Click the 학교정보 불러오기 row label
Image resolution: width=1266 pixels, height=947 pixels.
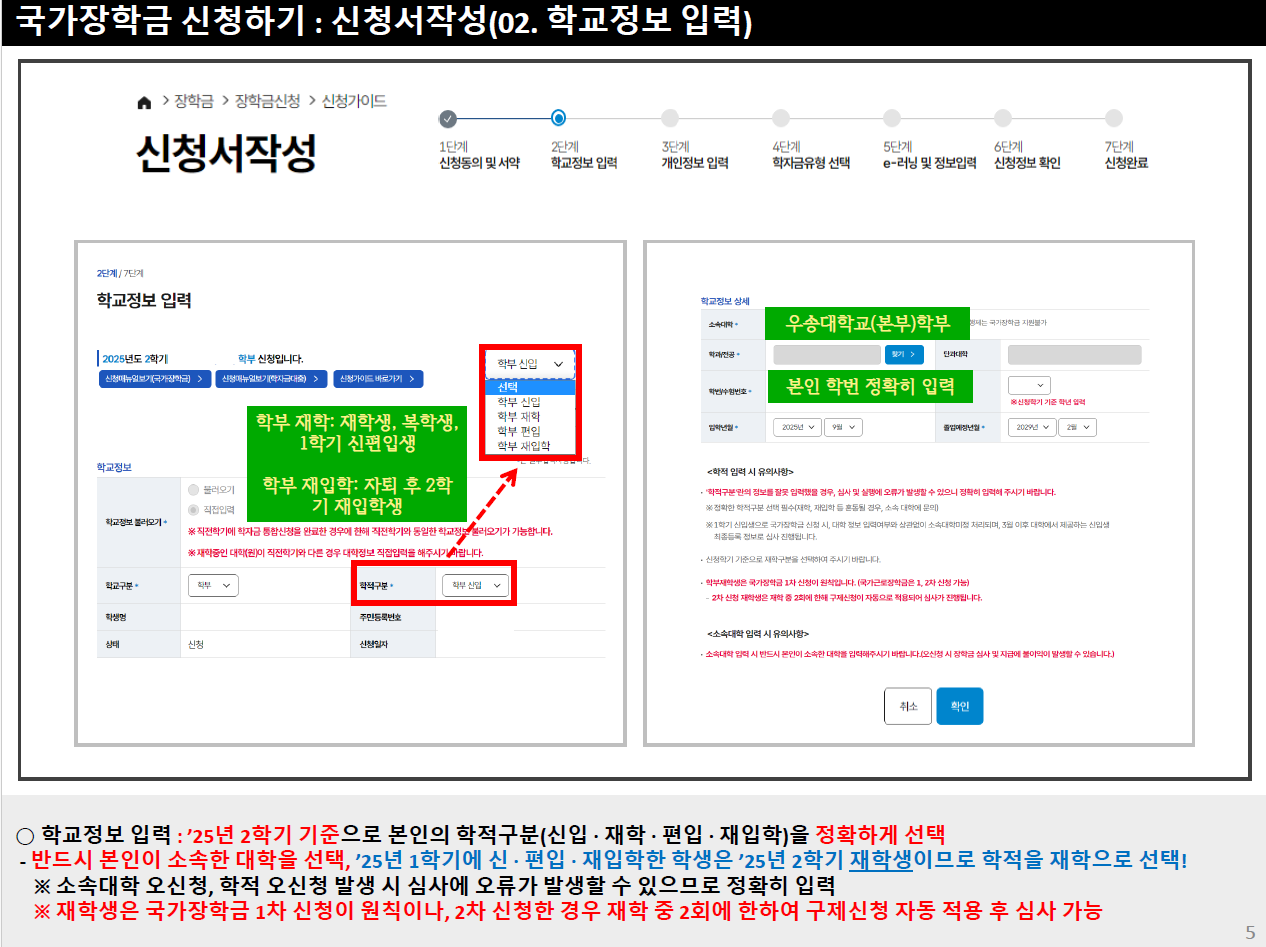(136, 522)
